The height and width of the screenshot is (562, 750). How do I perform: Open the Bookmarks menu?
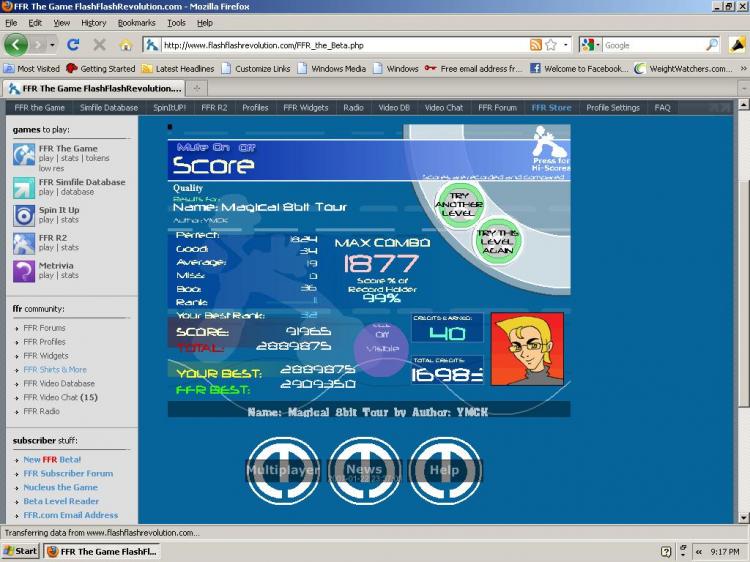tap(136, 23)
